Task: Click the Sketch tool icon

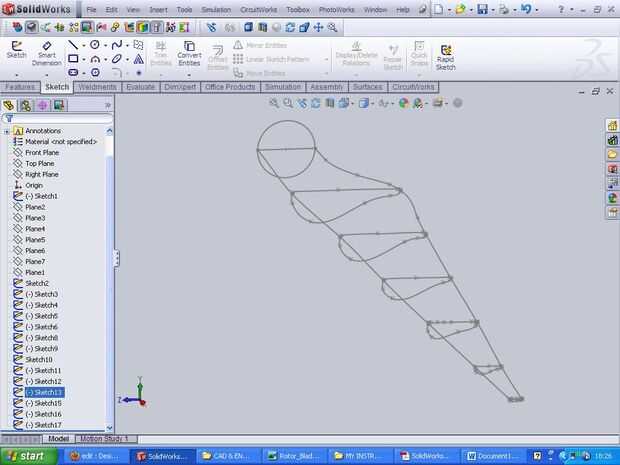Action: point(16,50)
